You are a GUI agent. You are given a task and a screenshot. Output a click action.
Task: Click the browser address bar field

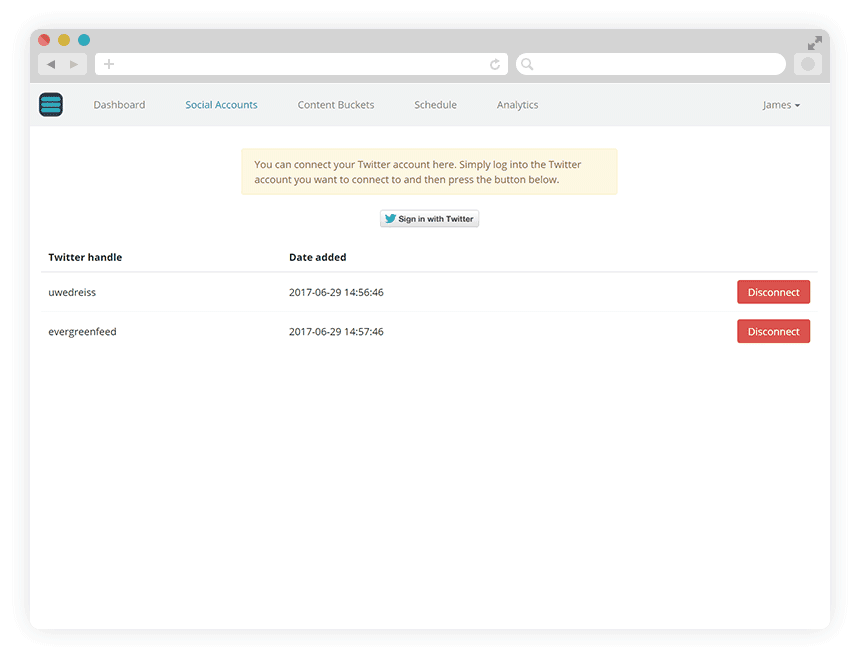(302, 64)
